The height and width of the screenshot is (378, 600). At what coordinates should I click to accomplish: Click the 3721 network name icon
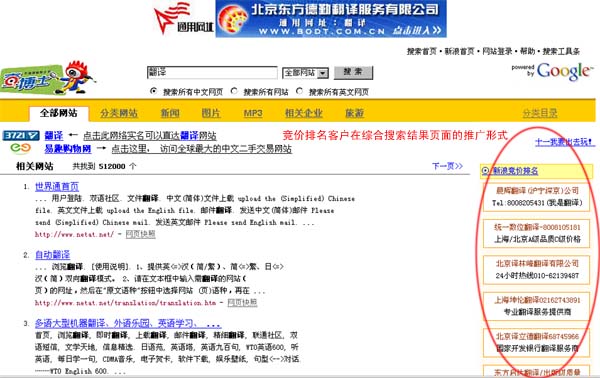coord(21,135)
